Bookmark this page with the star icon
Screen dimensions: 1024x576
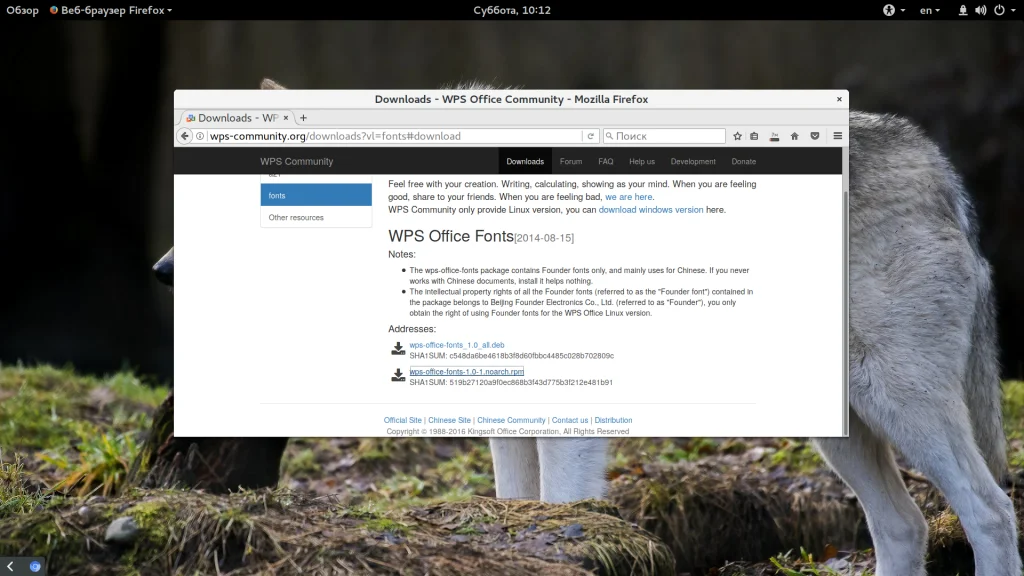tap(737, 136)
